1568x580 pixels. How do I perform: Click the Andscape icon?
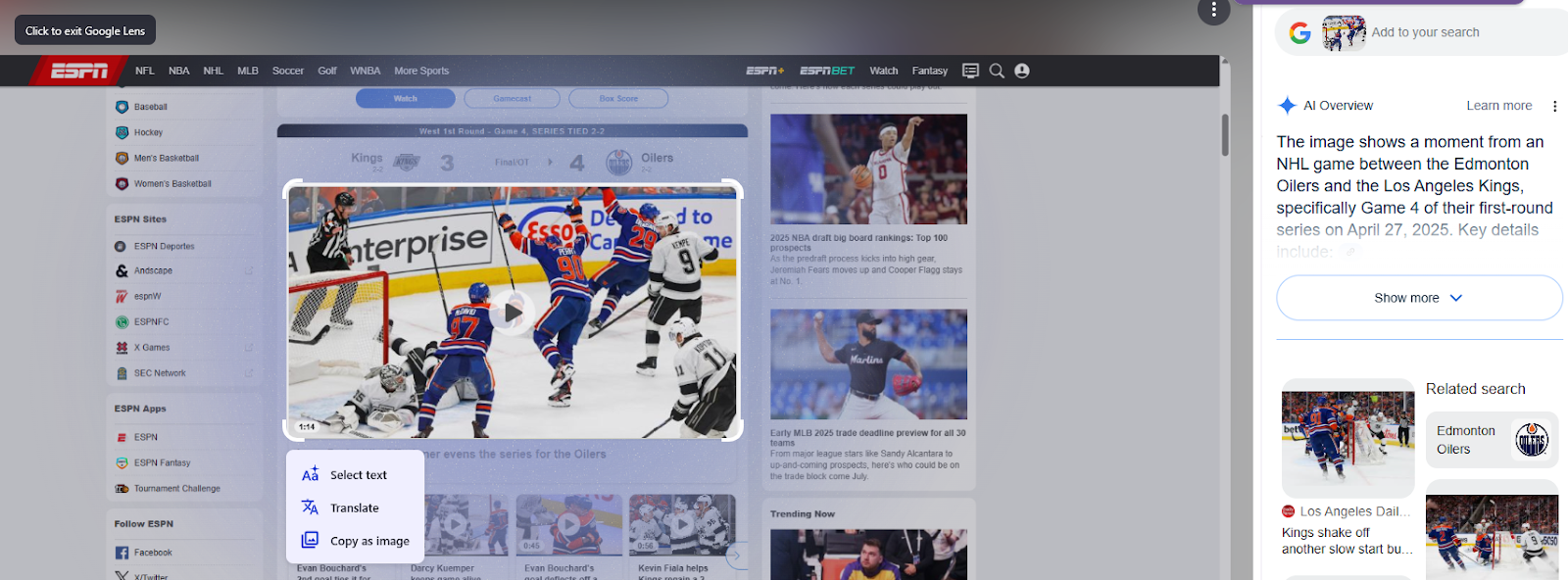pyautogui.click(x=122, y=270)
